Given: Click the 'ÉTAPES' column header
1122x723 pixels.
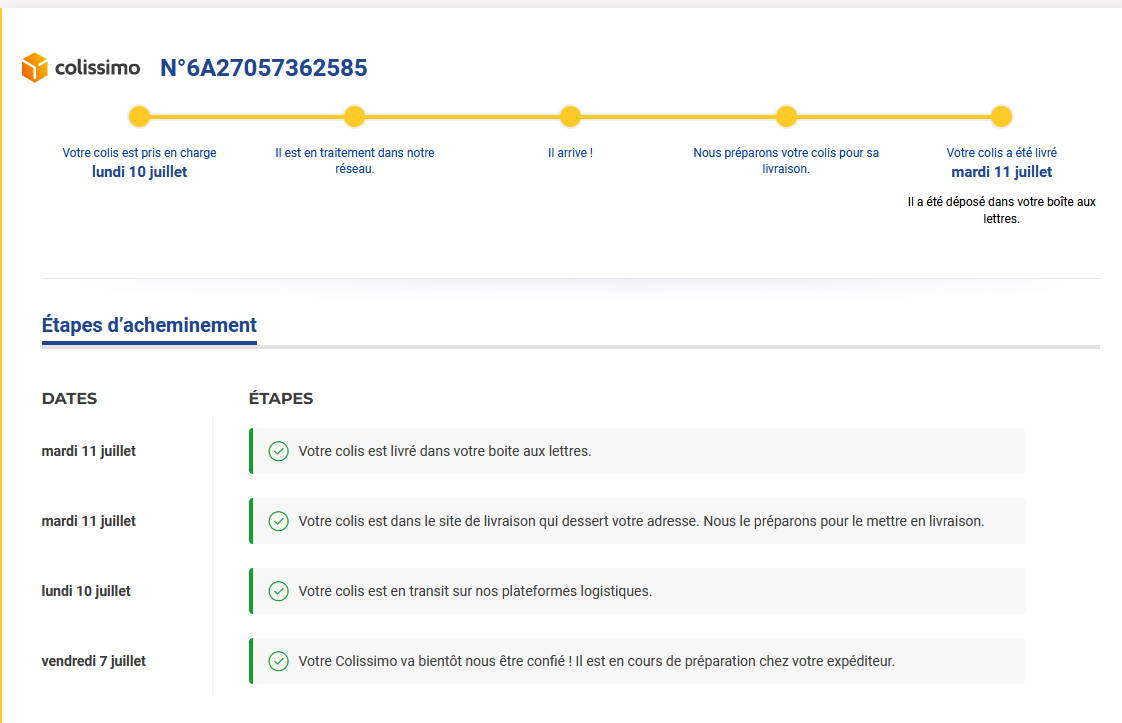Looking at the screenshot, I should pyautogui.click(x=281, y=398).
